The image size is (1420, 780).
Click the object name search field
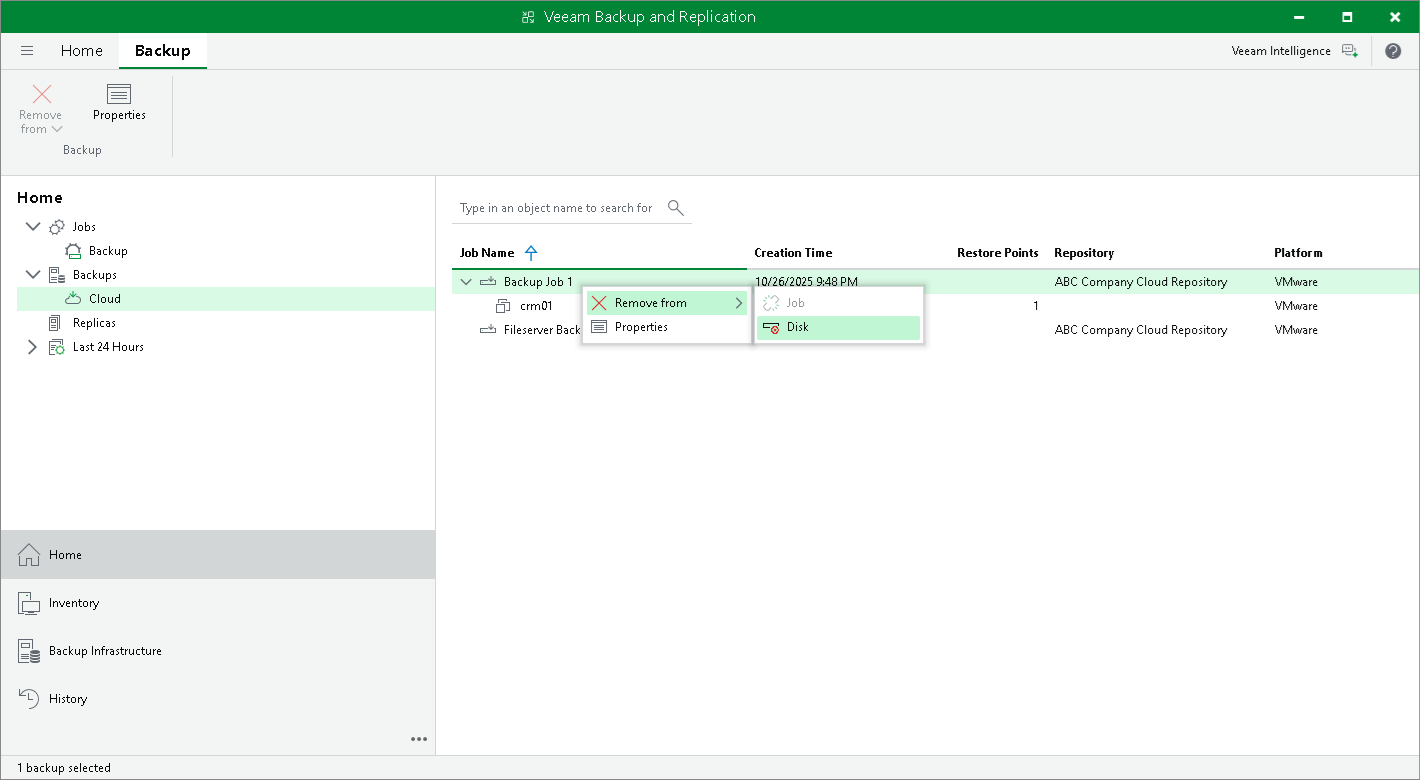[556, 208]
